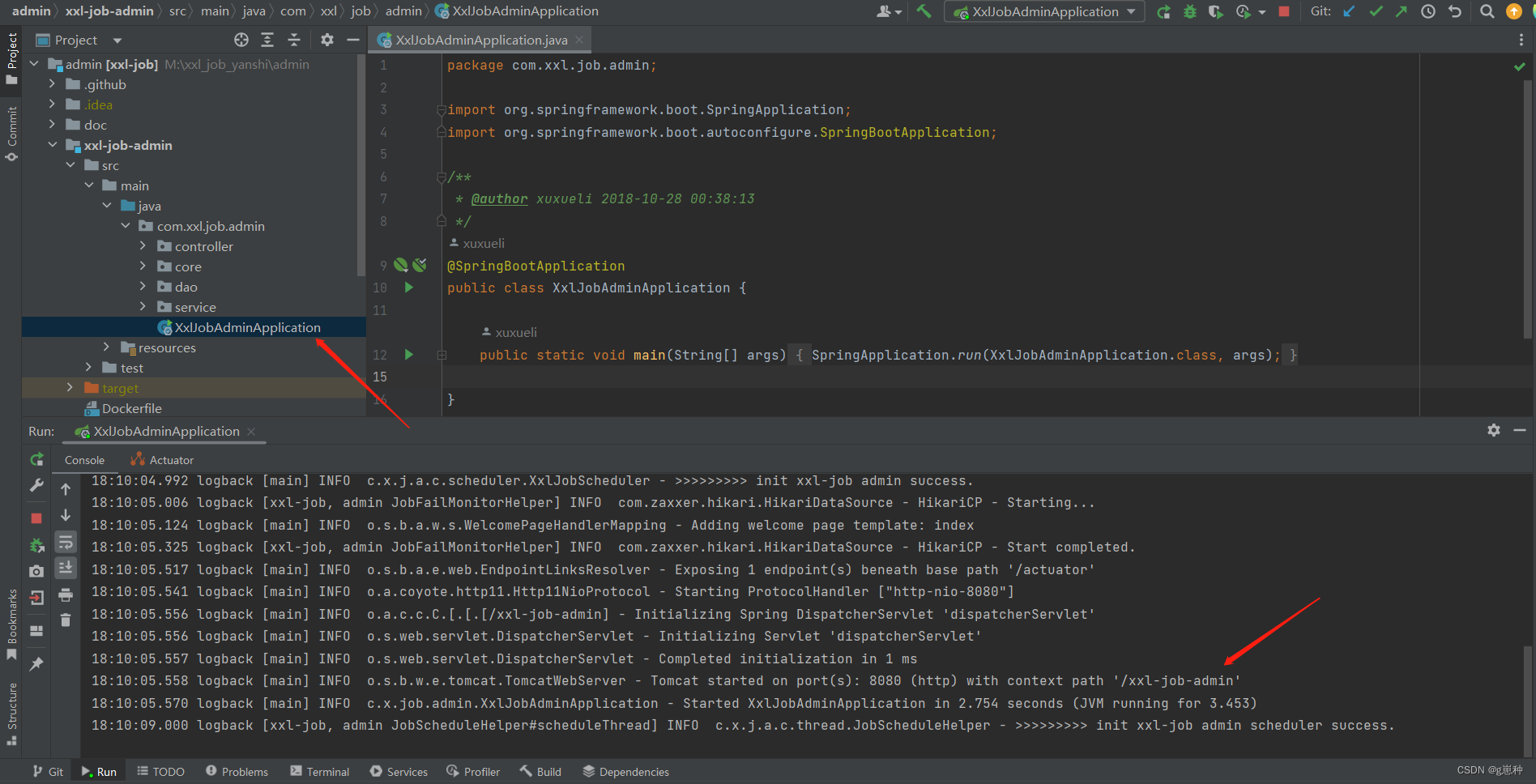This screenshot has height=784, width=1536.
Task: Expand the resources folder
Action: coord(106,347)
